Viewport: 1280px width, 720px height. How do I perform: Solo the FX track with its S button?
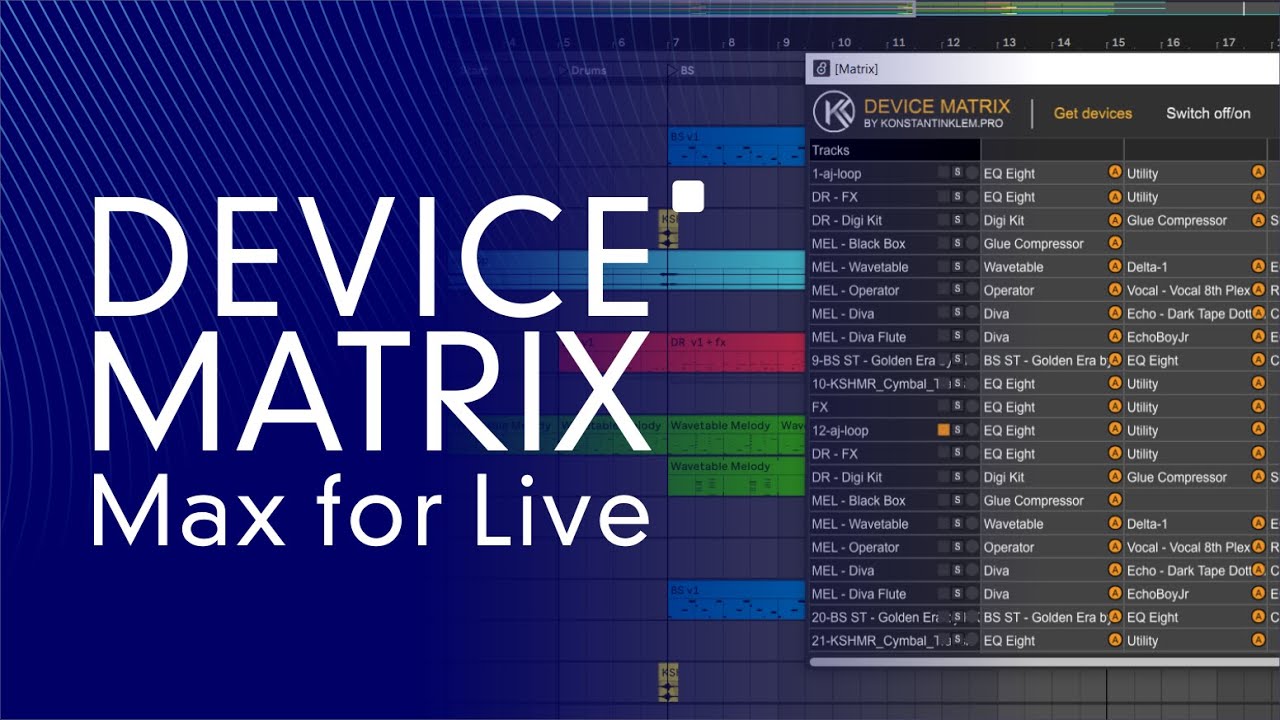pyautogui.click(x=957, y=407)
